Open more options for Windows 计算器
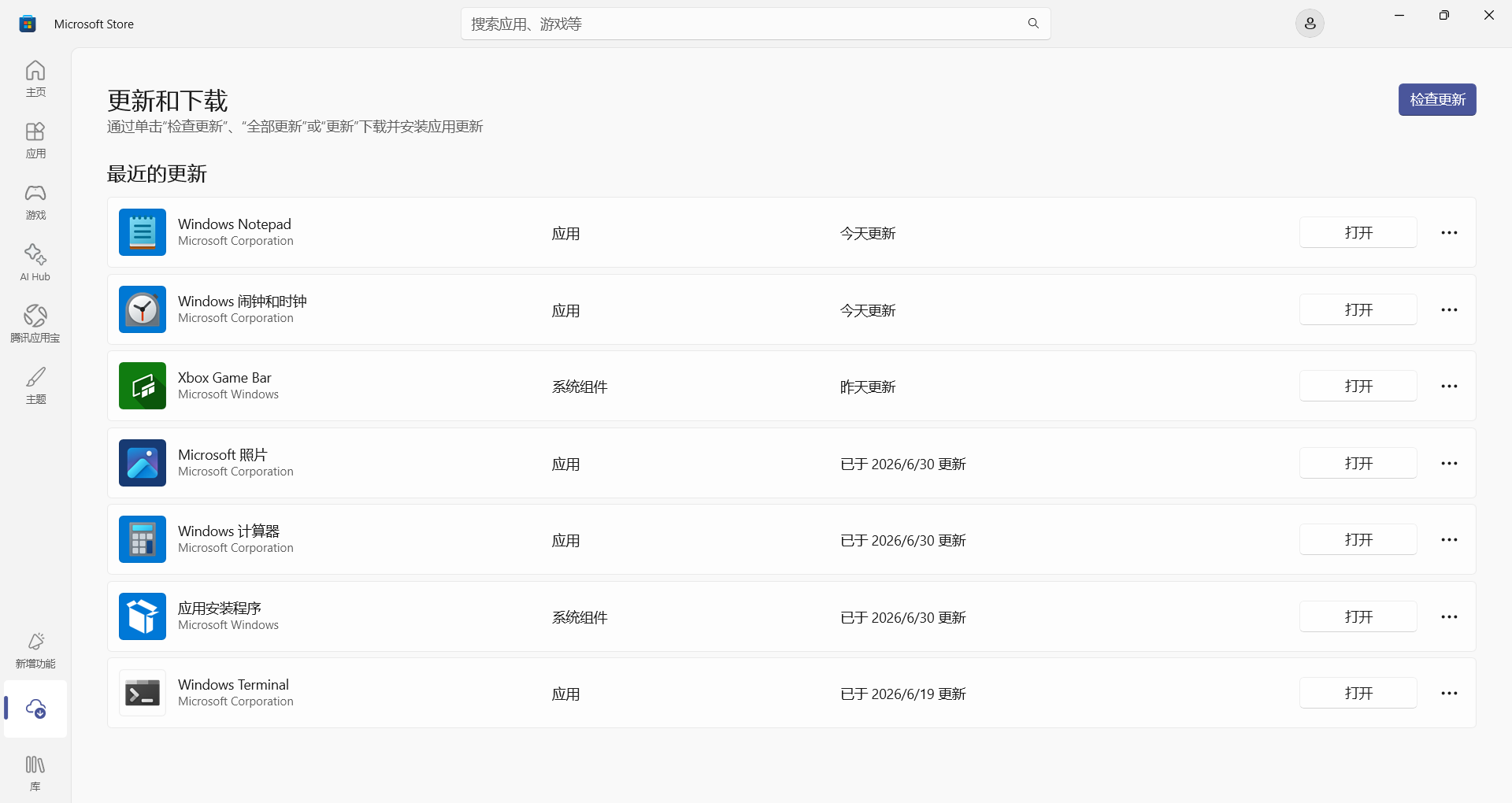The height and width of the screenshot is (803, 1512). [1449, 539]
